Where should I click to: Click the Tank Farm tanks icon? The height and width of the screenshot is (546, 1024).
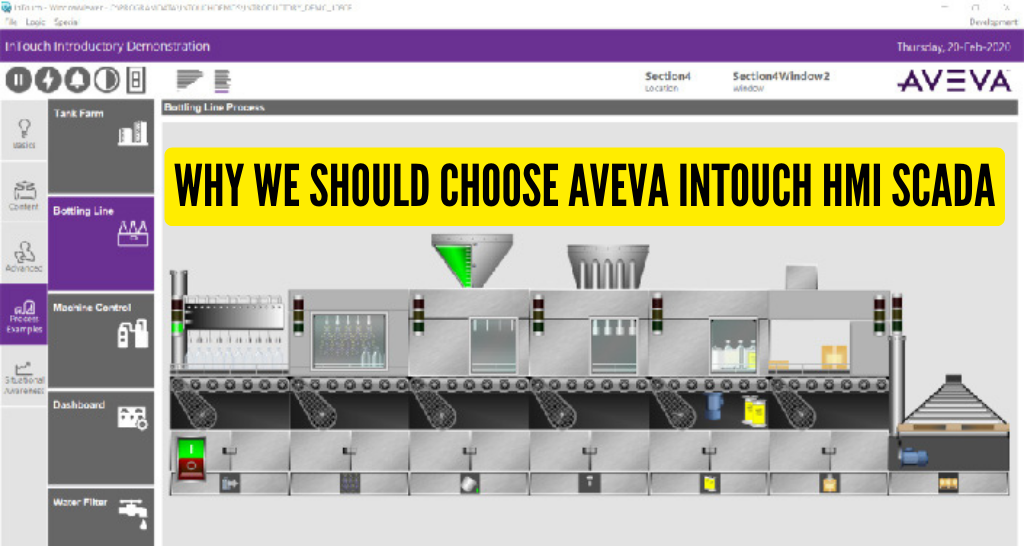coord(133,133)
